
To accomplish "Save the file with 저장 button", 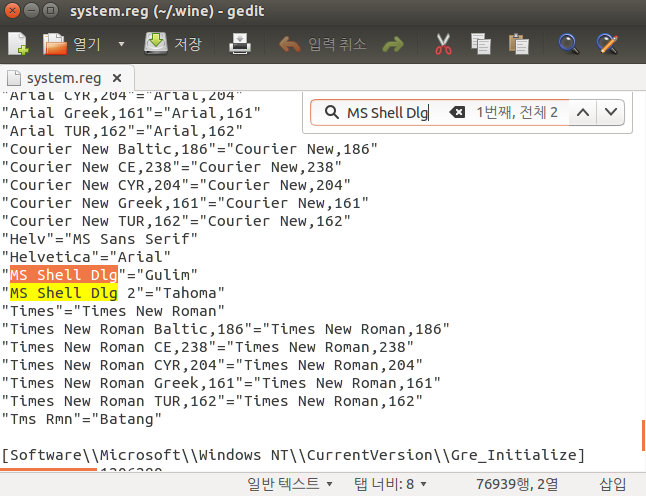I will click(173, 44).
